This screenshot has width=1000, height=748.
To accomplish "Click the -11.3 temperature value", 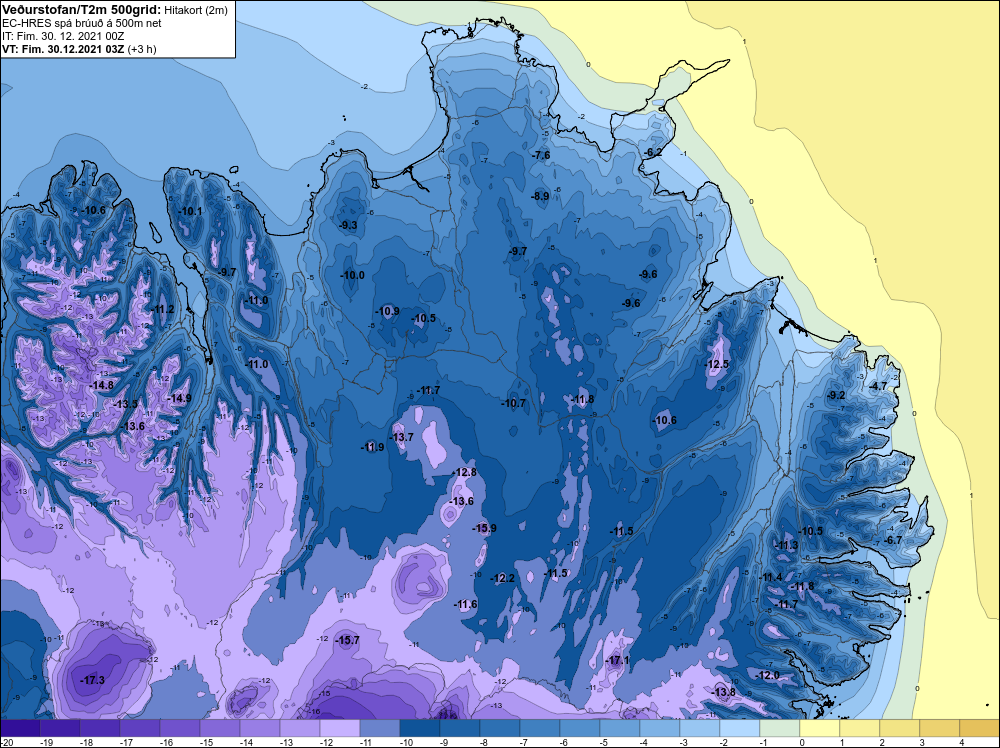I will pyautogui.click(x=786, y=545).
